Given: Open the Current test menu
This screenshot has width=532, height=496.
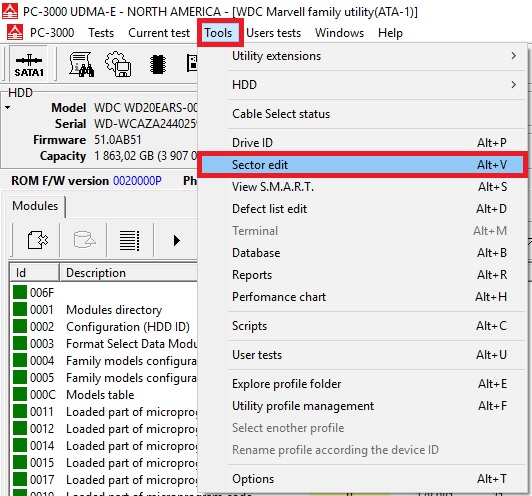Looking at the screenshot, I should click(x=159, y=33).
